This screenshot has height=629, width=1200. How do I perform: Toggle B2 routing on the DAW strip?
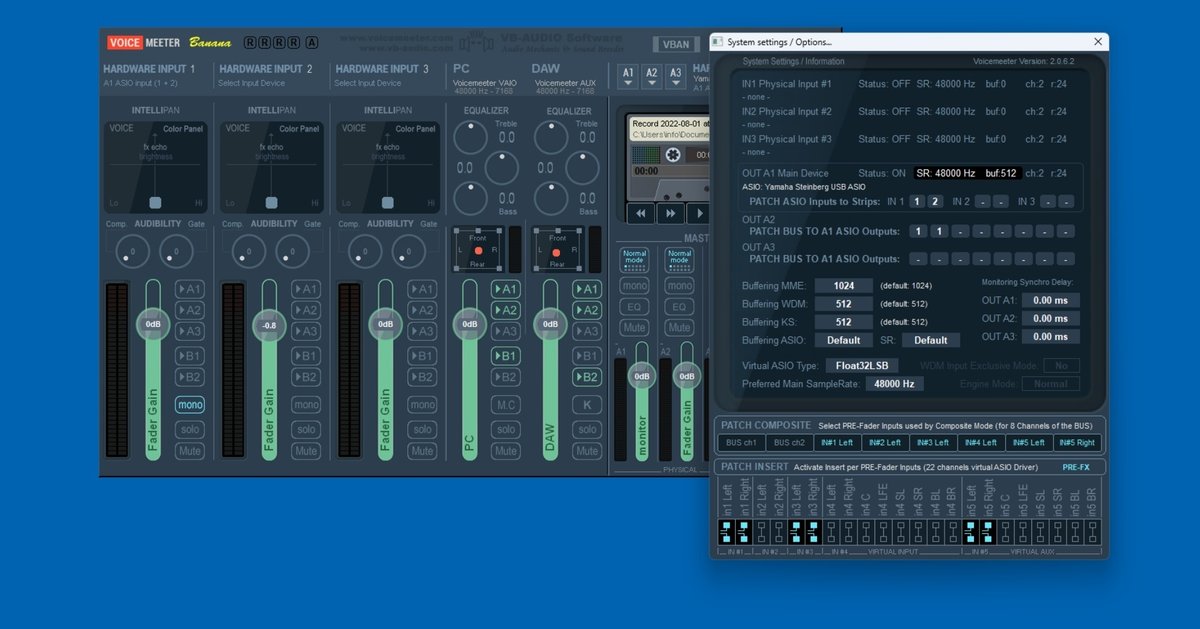point(587,377)
